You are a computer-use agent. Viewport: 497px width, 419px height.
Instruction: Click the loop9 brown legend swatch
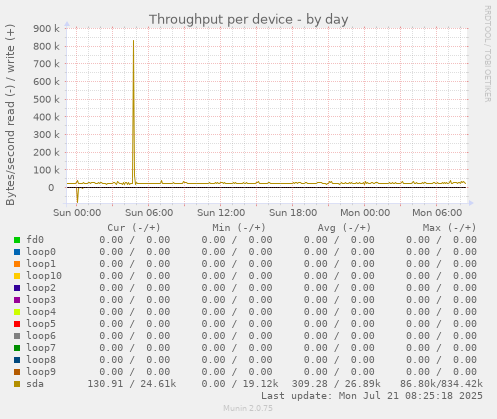(x=17, y=372)
